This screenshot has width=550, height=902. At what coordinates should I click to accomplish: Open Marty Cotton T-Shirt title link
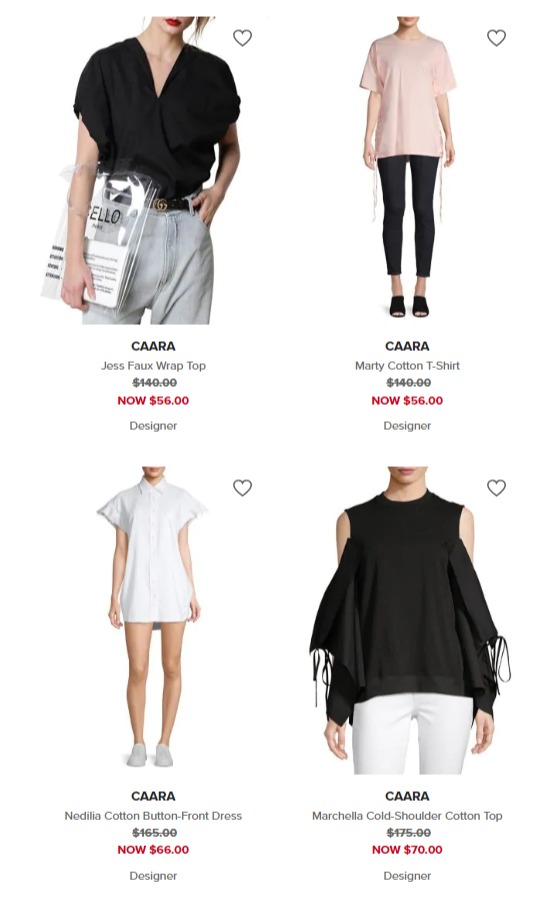click(x=407, y=365)
